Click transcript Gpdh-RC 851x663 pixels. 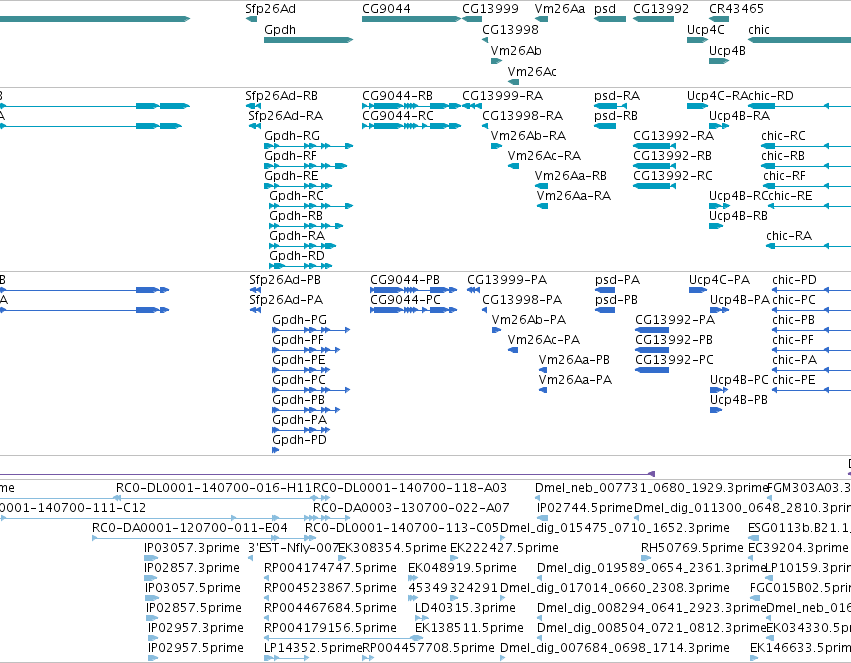point(296,196)
